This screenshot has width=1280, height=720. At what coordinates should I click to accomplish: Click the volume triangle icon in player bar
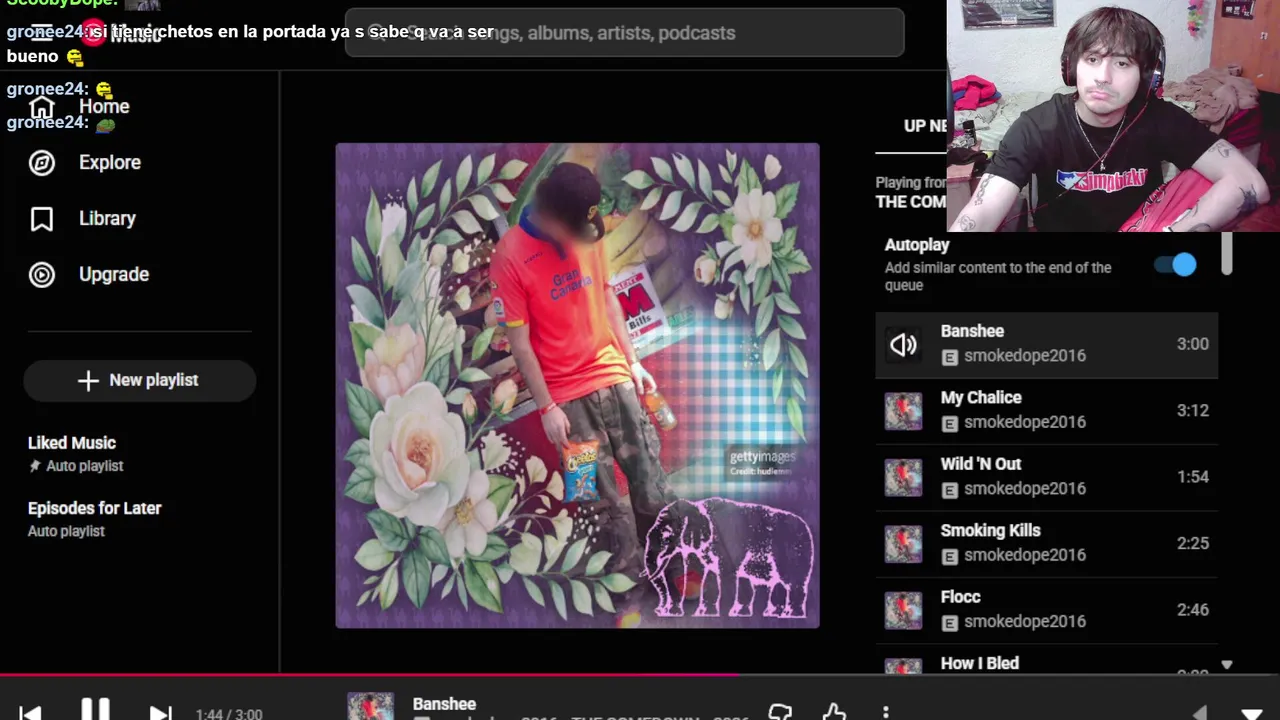click(1200, 713)
